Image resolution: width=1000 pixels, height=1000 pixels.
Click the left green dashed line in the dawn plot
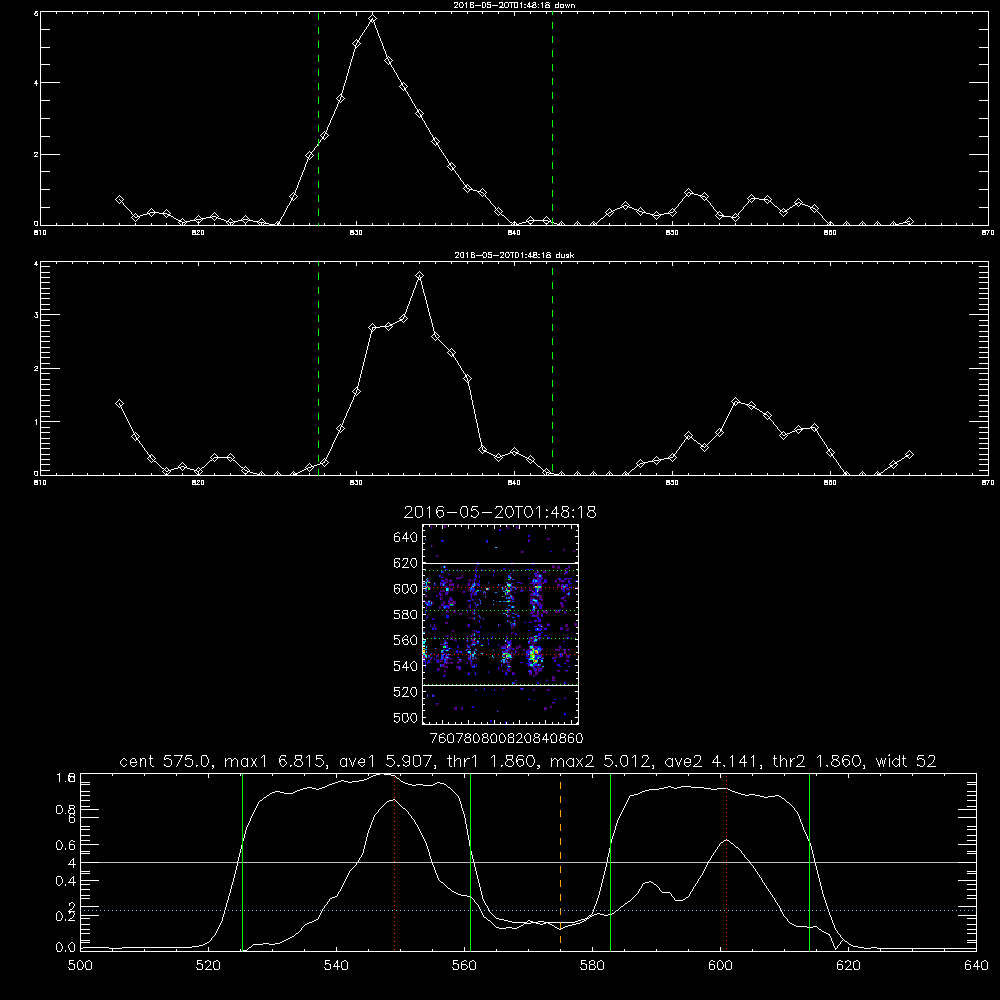pyautogui.click(x=318, y=118)
